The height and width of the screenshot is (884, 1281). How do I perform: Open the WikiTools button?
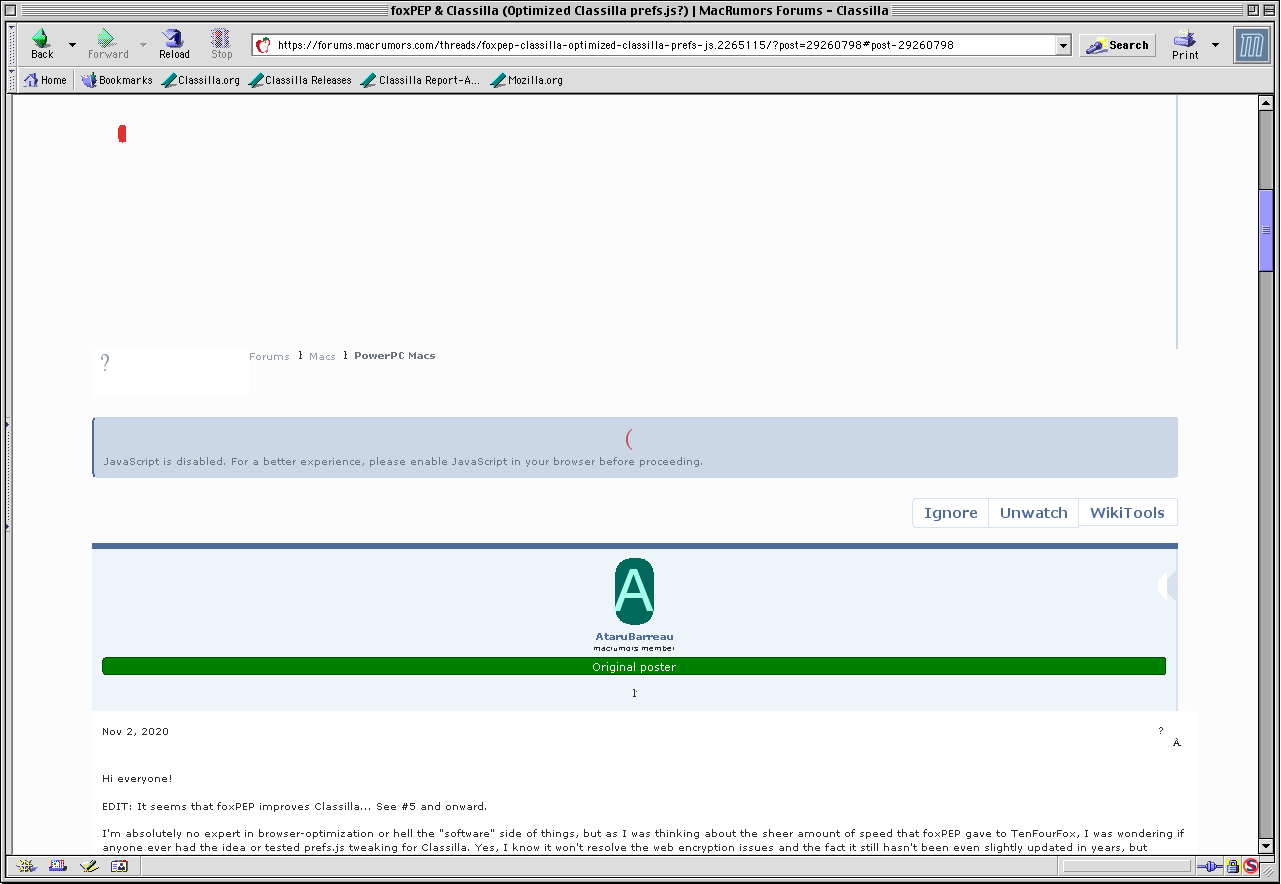[x=1127, y=513]
